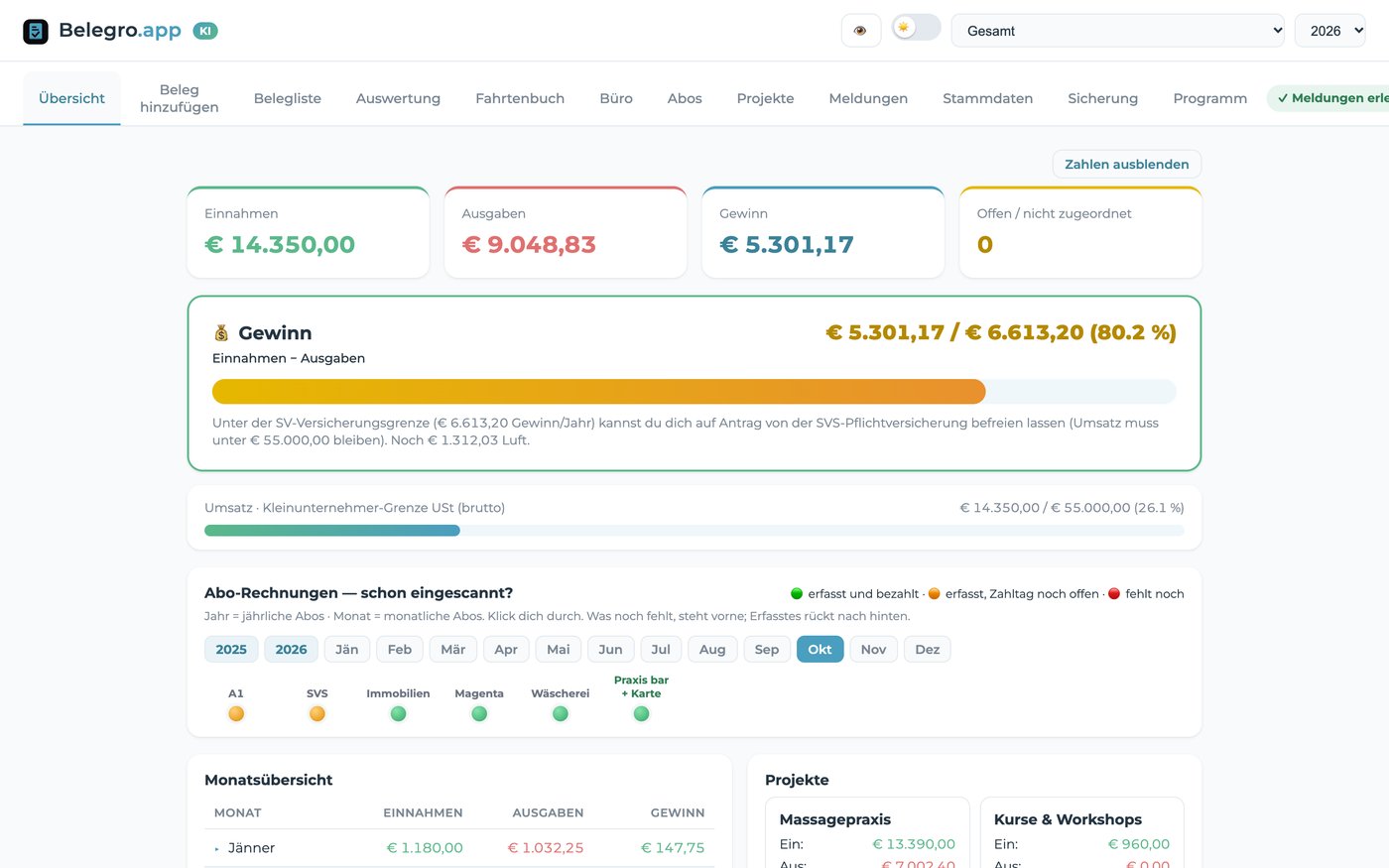This screenshot has width=1389, height=868.
Task: Select the Okt month chip
Action: [820, 649]
